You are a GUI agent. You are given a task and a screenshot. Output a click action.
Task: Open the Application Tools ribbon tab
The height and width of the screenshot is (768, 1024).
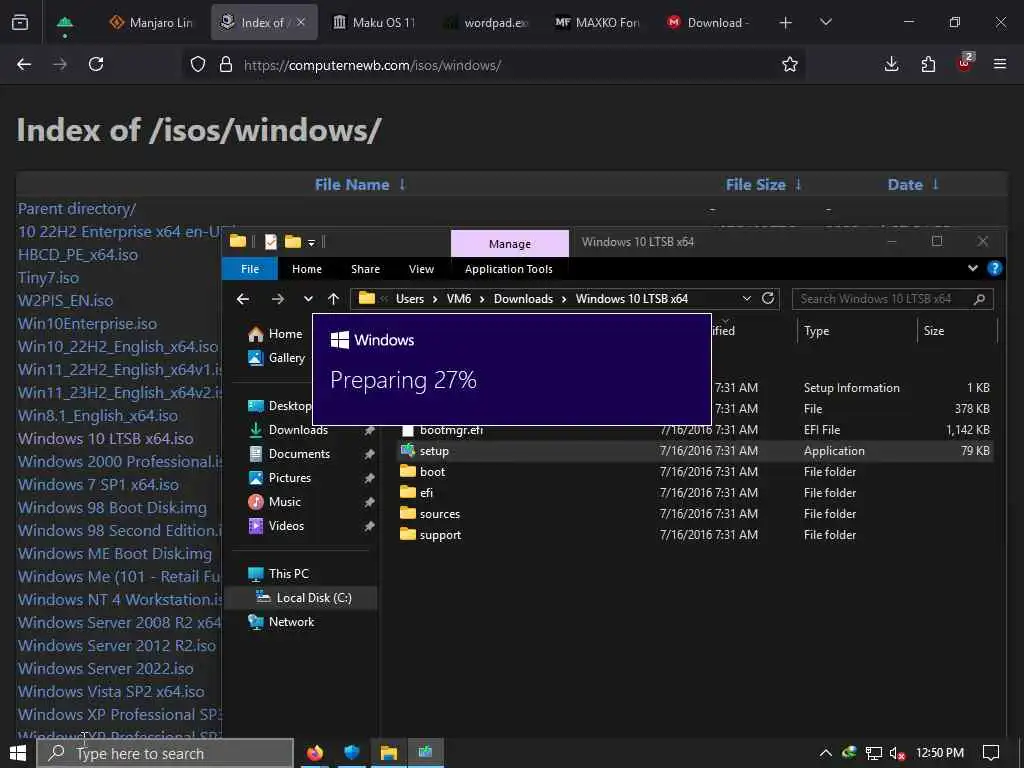(509, 269)
